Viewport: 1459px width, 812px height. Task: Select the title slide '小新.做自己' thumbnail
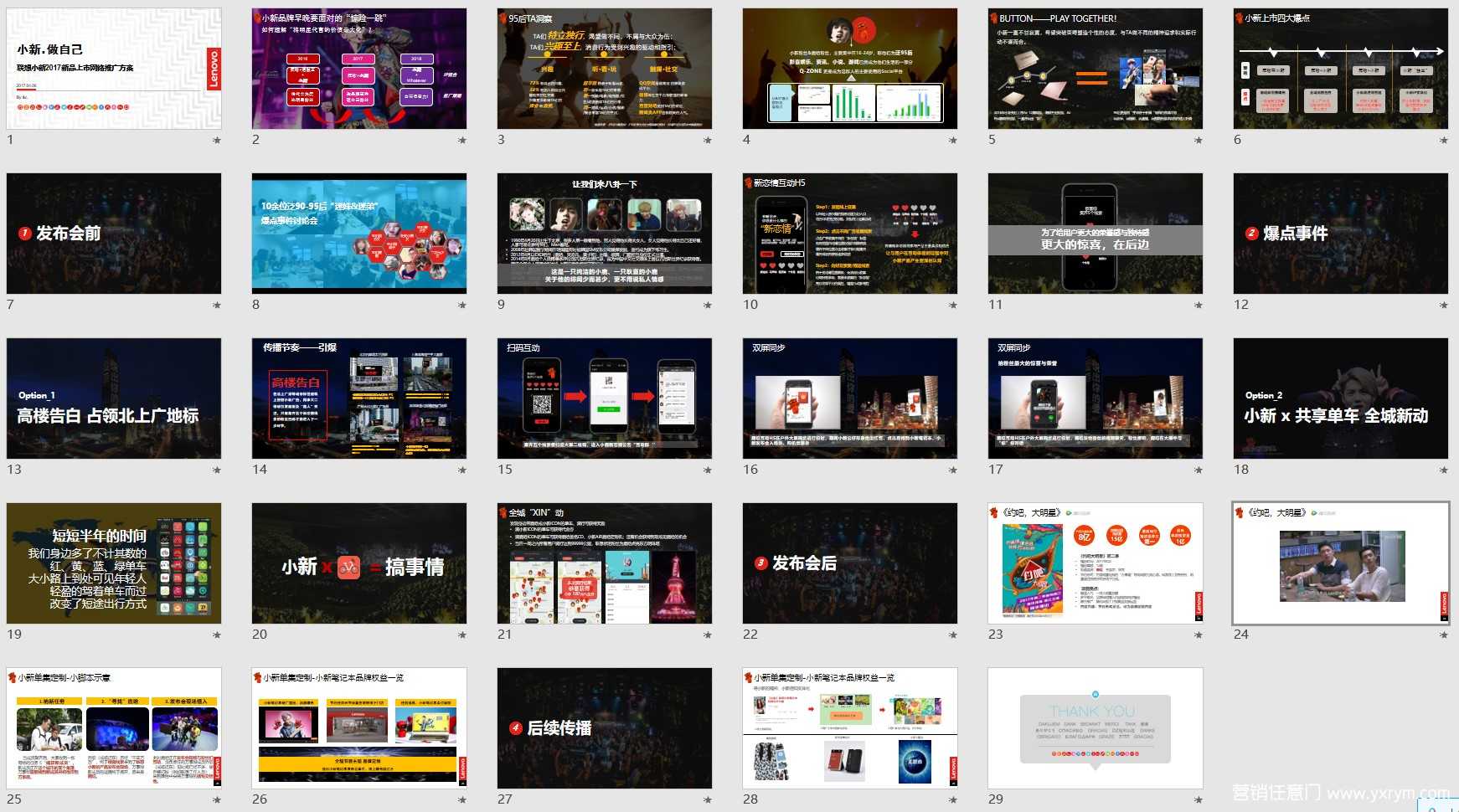coord(114,69)
